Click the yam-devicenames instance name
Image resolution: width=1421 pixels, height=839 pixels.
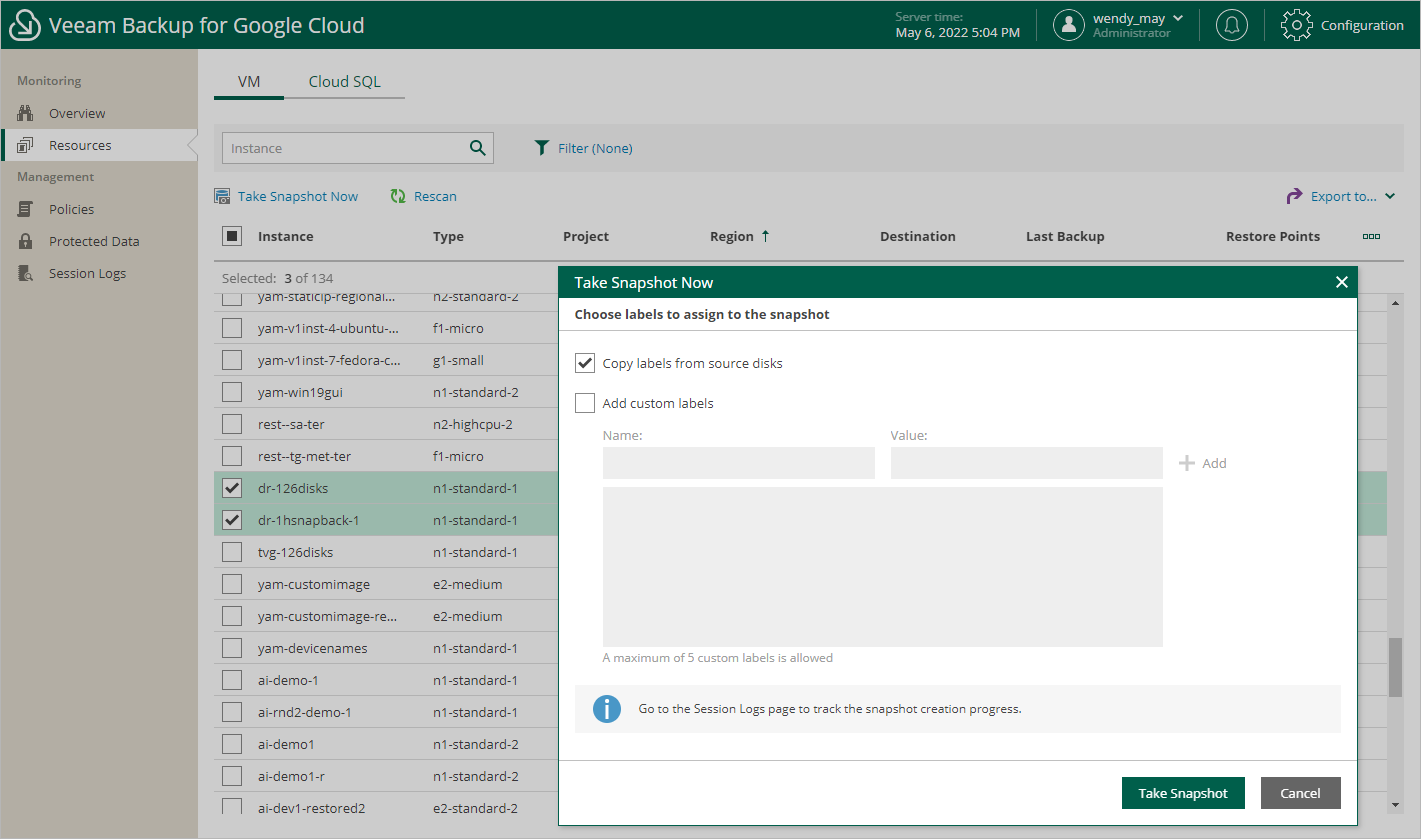coord(312,648)
